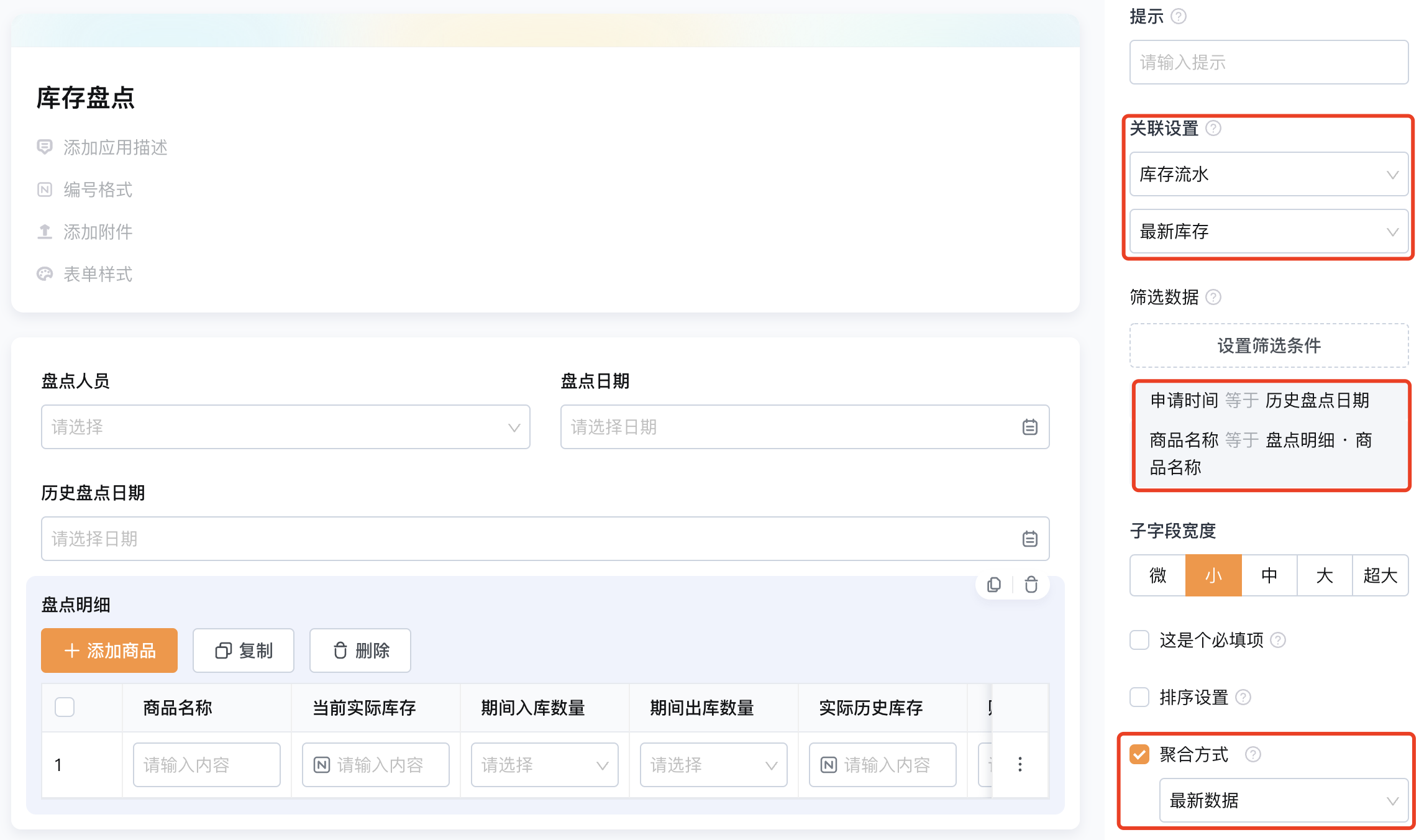
Task: Open the calendar icon in 历史盘点日期 field
Action: (1030, 539)
